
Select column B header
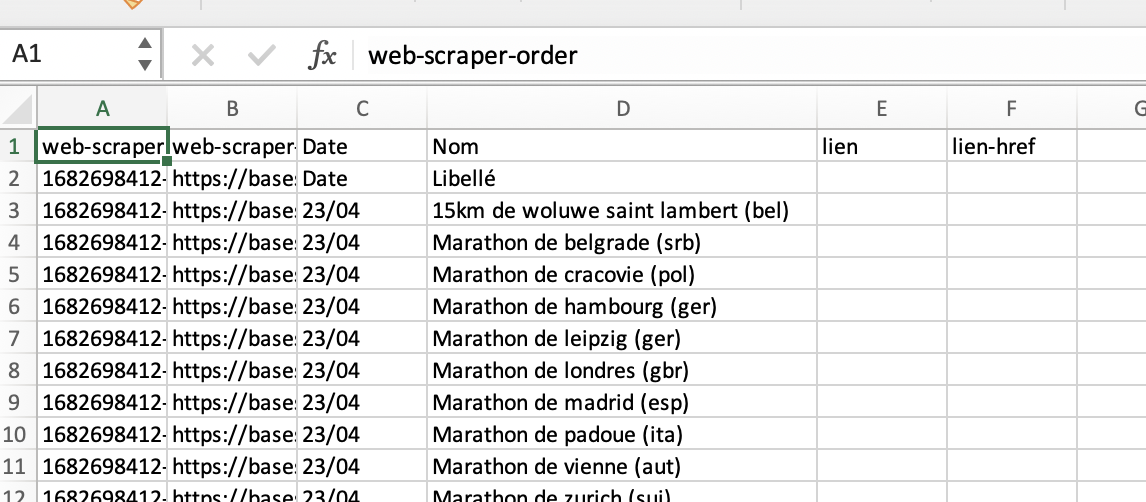(x=232, y=108)
